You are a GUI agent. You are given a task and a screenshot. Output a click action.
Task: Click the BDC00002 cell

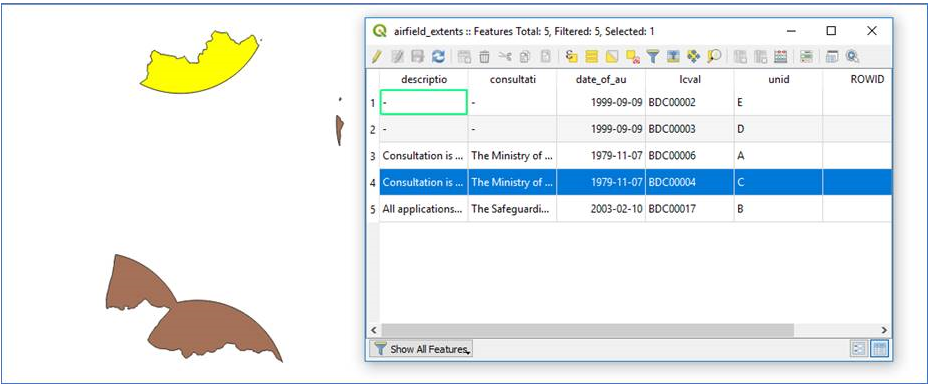(689, 103)
